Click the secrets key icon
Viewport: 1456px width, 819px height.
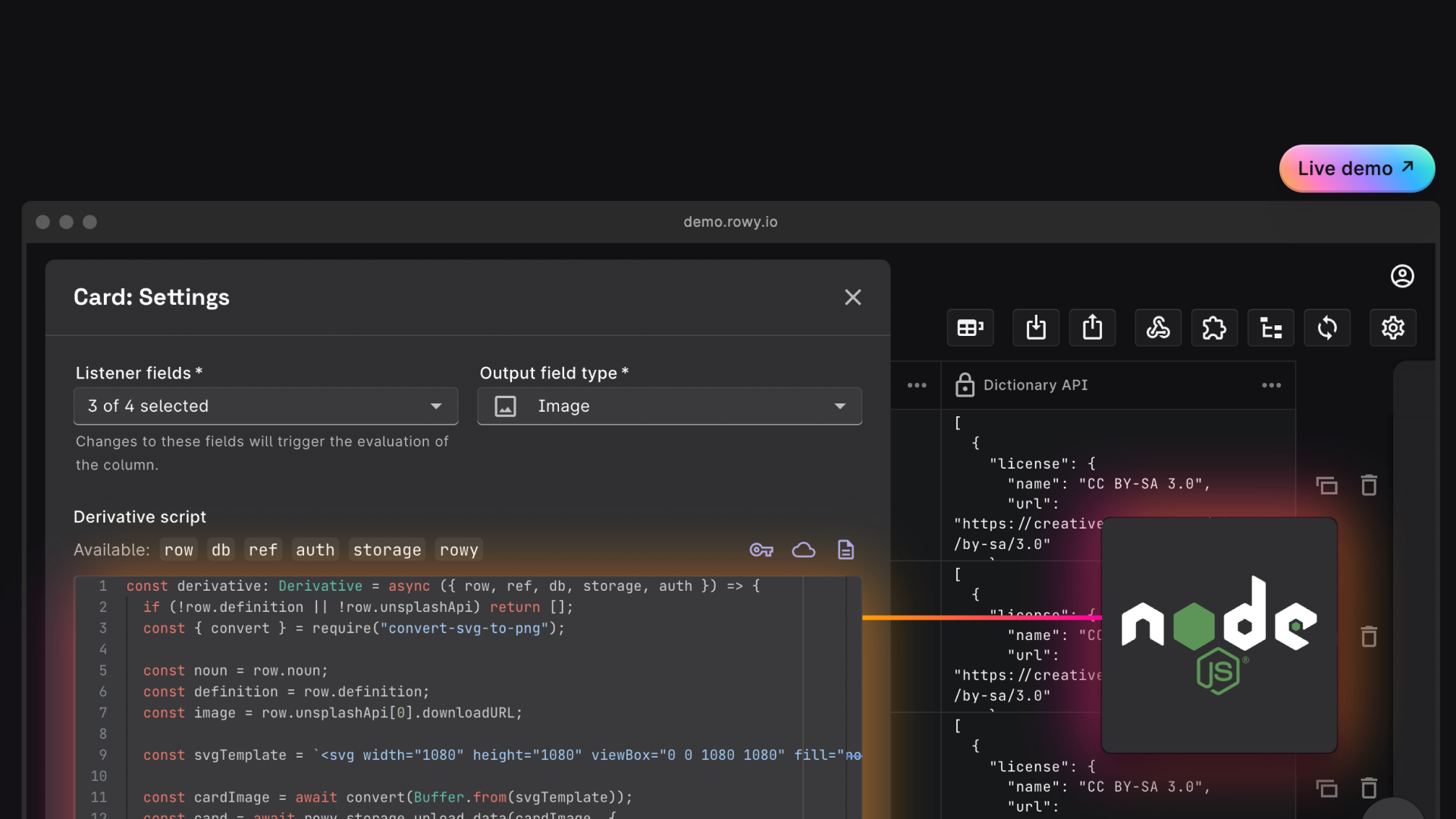tap(761, 550)
